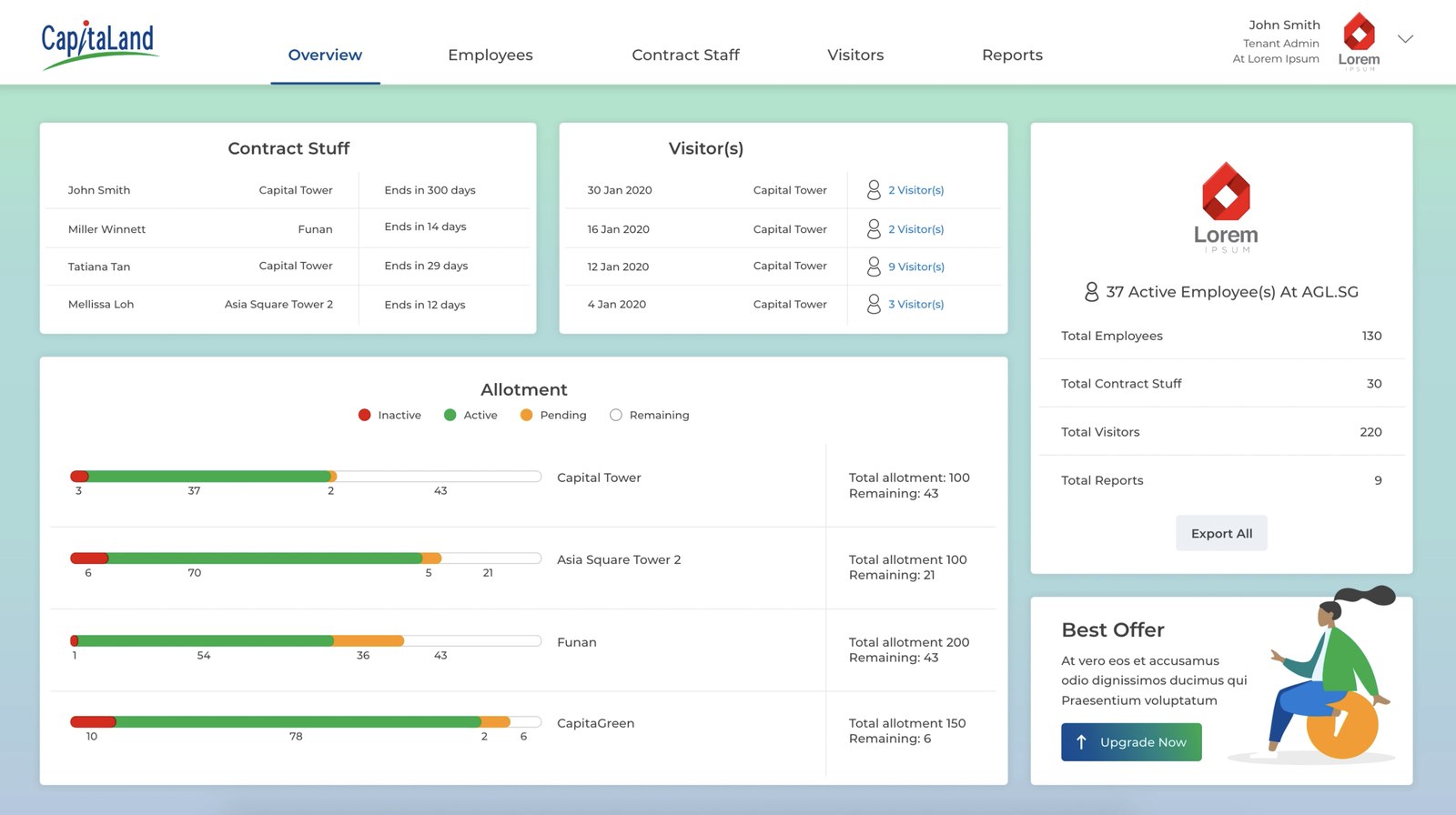
Task: Open 2 Visitor(s) link for 30 Jan 2020
Action: coord(915,190)
